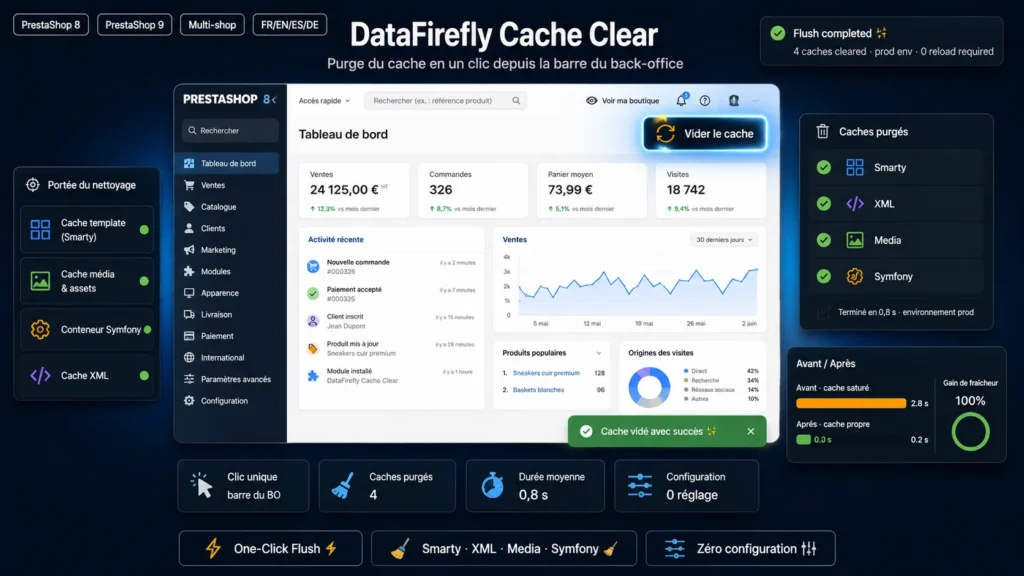Click the Gain de fraîcheur progress ring
Viewport: 1024px width, 576px height.
click(x=970, y=432)
